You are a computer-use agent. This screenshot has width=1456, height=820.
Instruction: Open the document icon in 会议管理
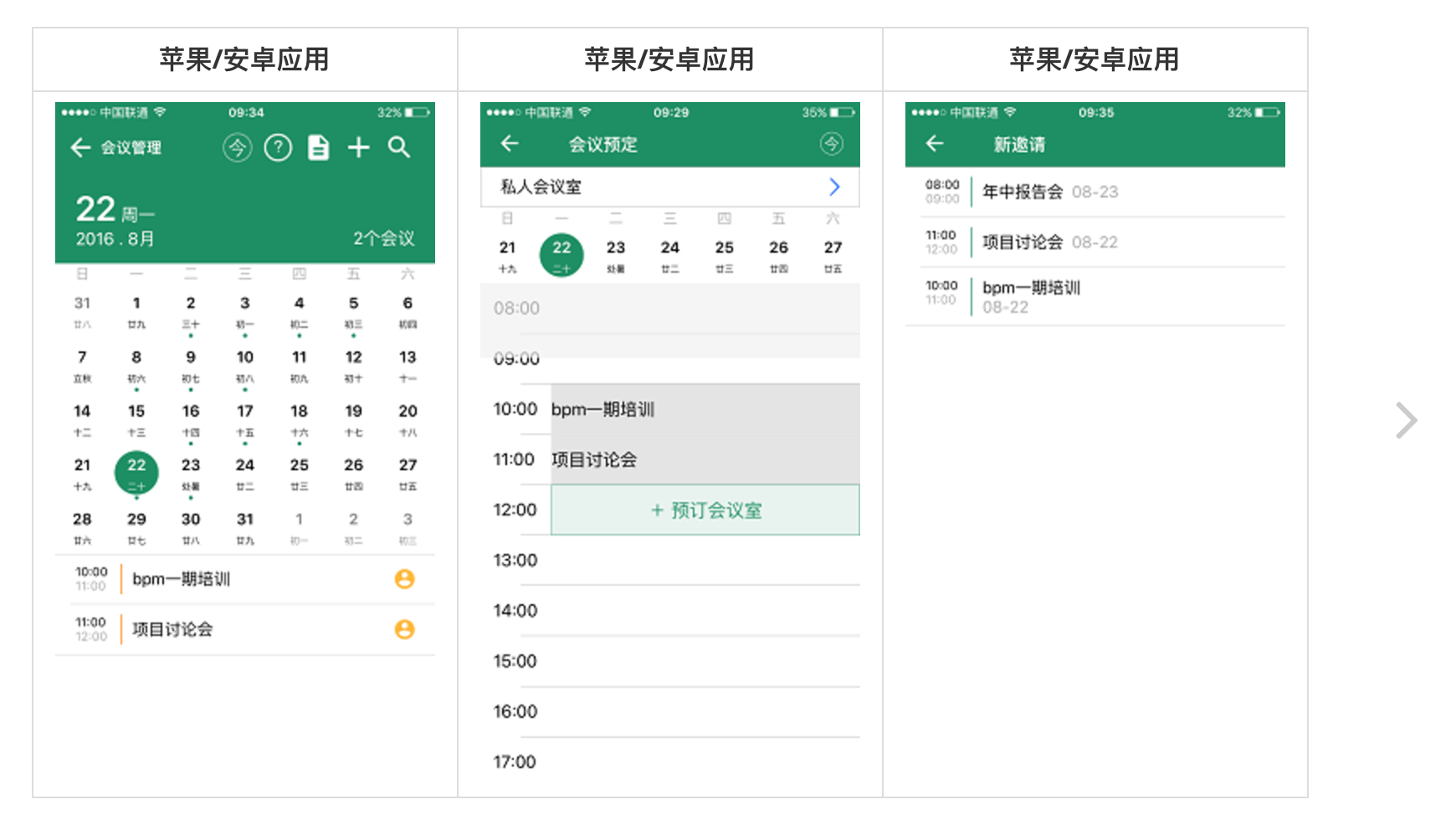pos(319,148)
